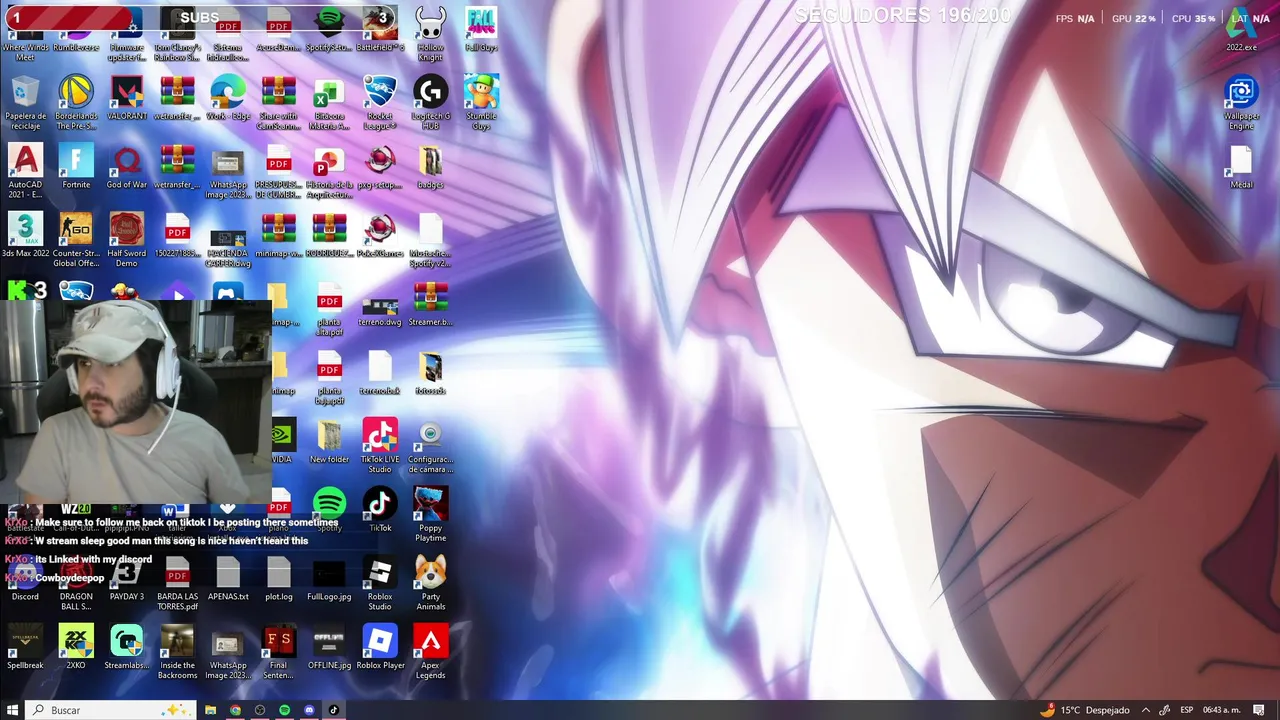Image resolution: width=1280 pixels, height=720 pixels.
Task: Launch the Fortnite desktop shortcut
Action: point(76,166)
